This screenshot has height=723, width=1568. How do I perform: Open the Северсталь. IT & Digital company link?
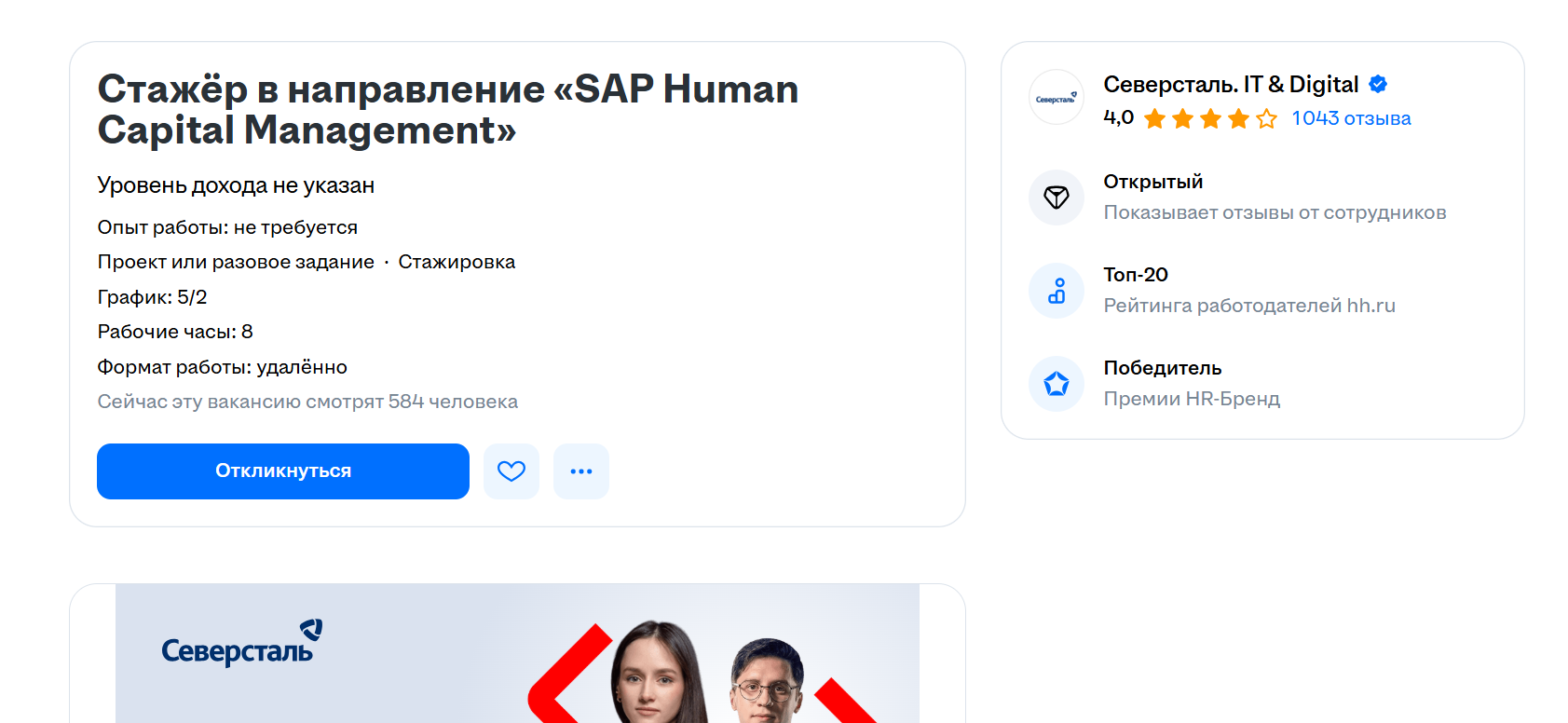[1231, 85]
